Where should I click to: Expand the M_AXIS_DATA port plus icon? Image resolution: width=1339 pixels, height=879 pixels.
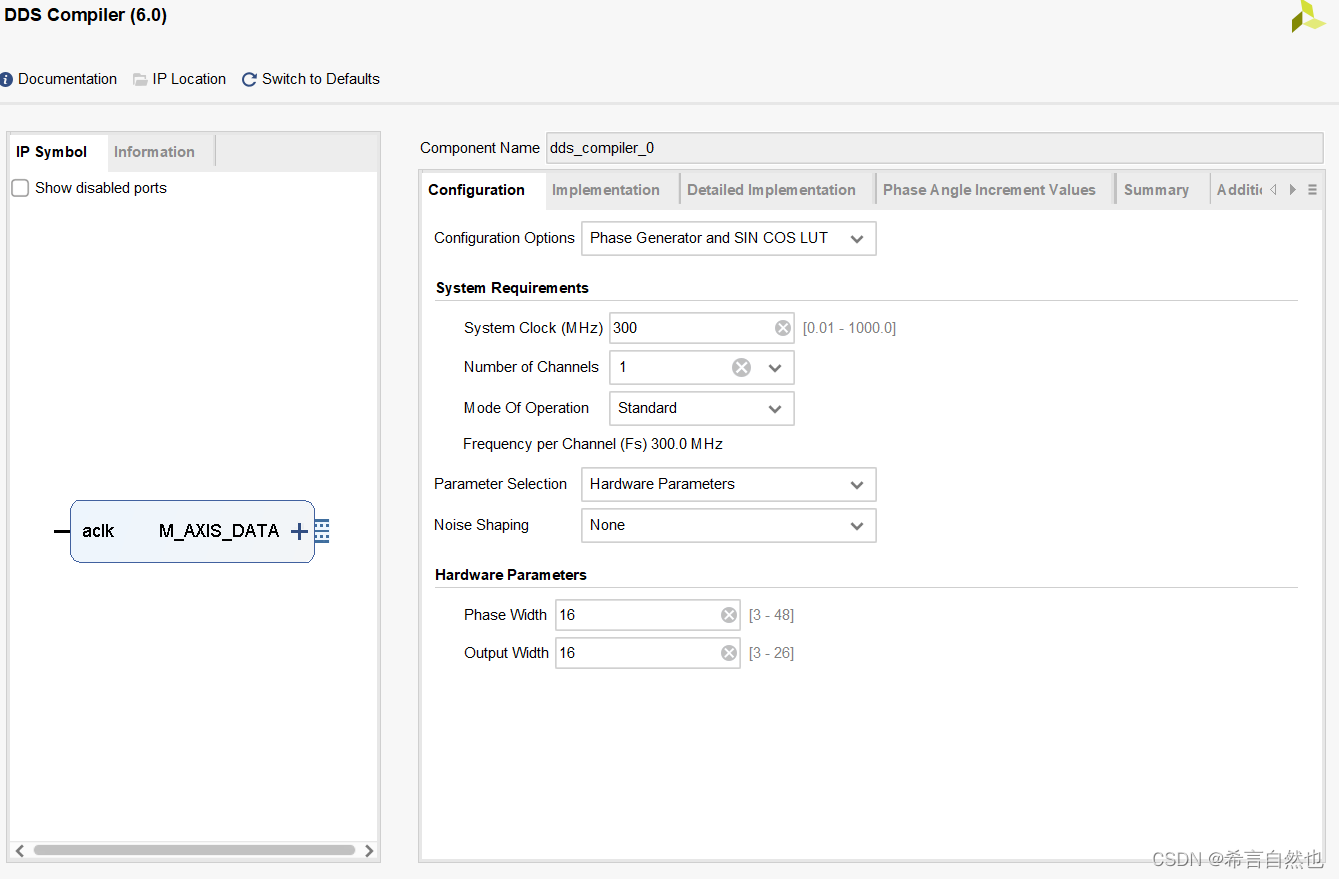(299, 531)
